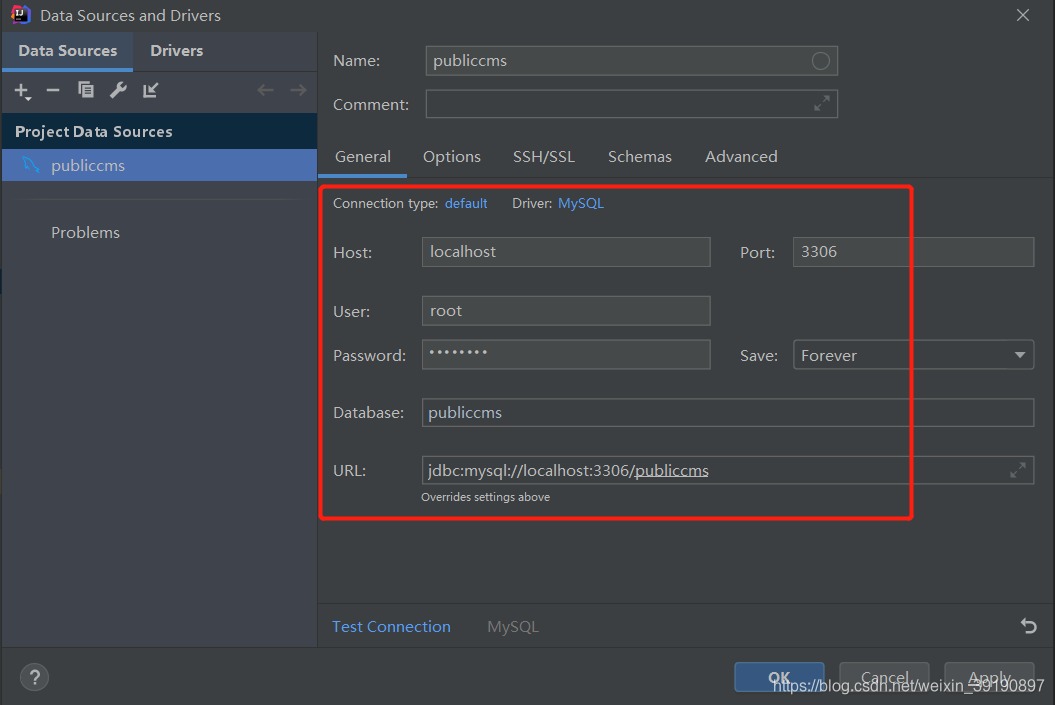
Task: Click the Project Data Sources header
Action: tap(159, 131)
